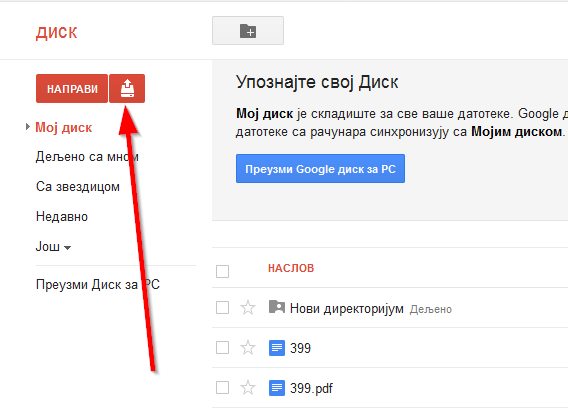Screen dimensions: 568x416
Task: Click the 399.pdf document icon
Action: pyautogui.click(x=277, y=388)
